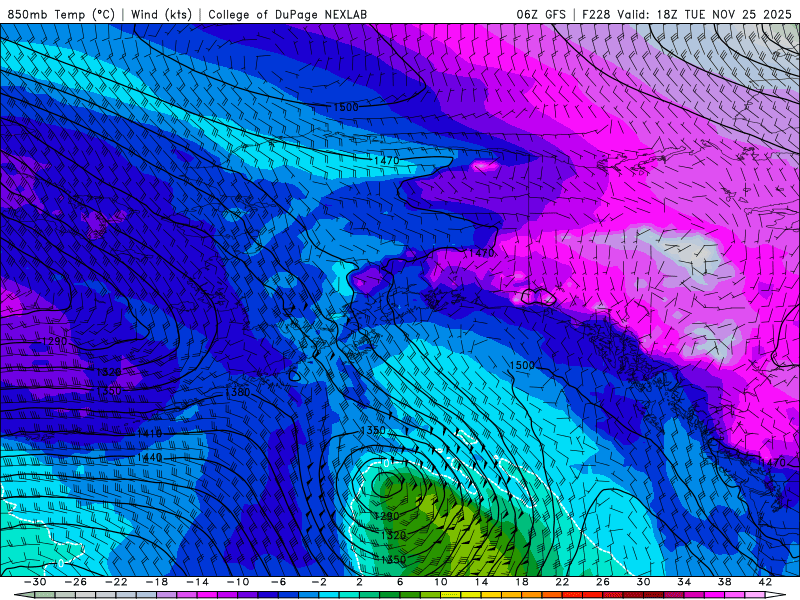
Task: Click the 26 tick label on the color bar
Action: pyautogui.click(x=603, y=582)
